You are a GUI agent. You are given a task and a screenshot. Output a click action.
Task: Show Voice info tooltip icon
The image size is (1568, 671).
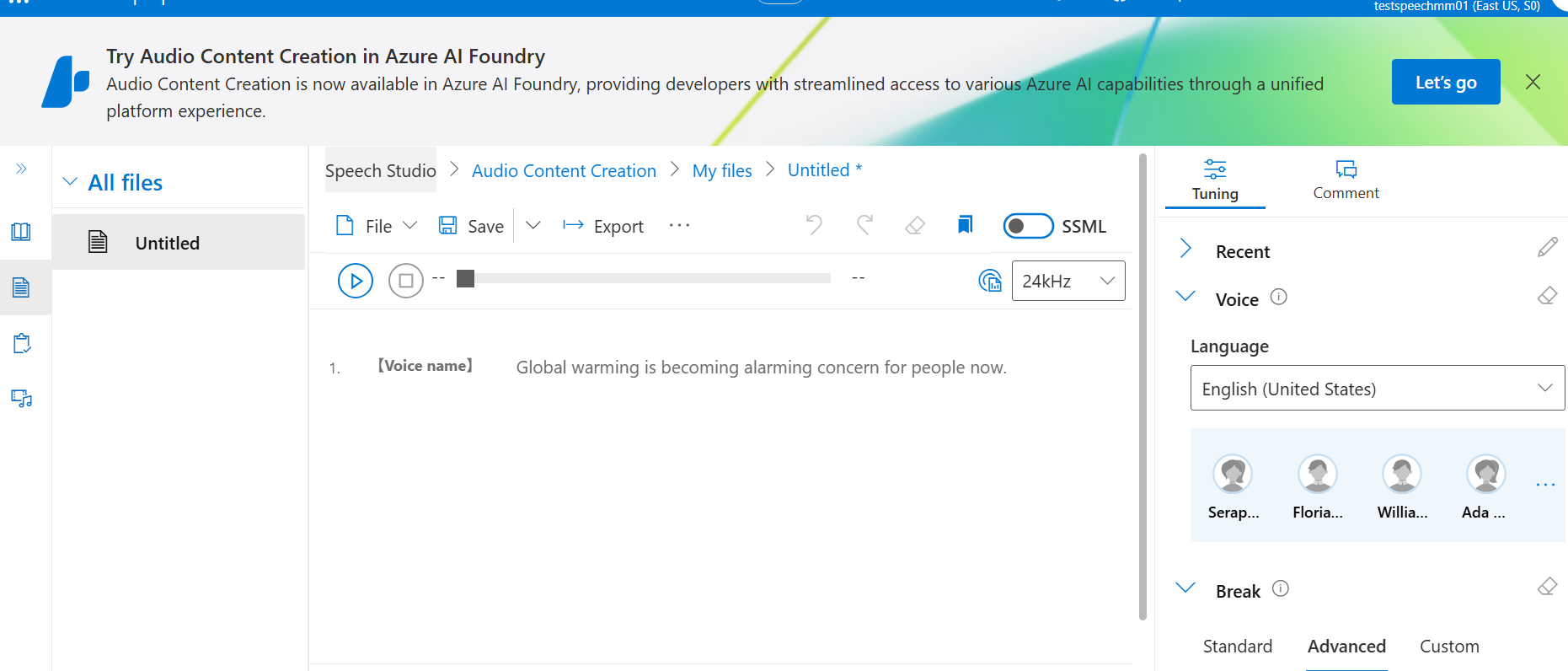pos(1278,297)
